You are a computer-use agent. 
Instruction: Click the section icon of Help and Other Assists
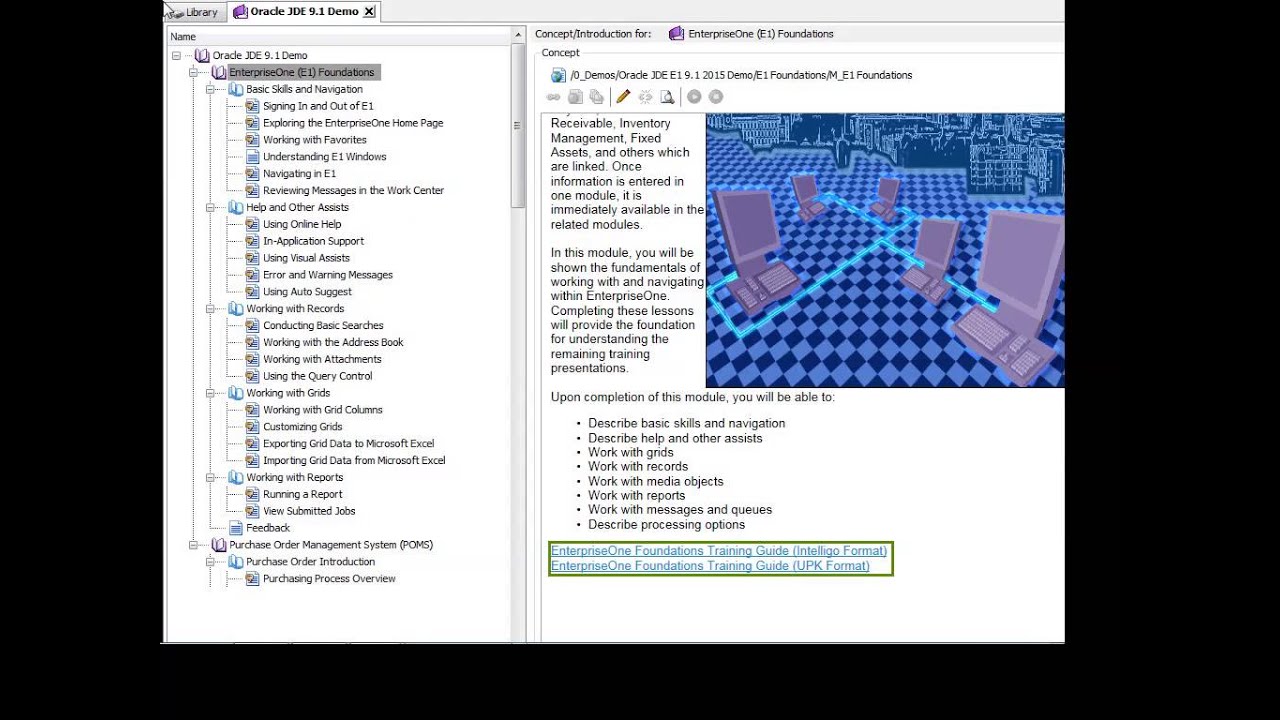(x=236, y=208)
